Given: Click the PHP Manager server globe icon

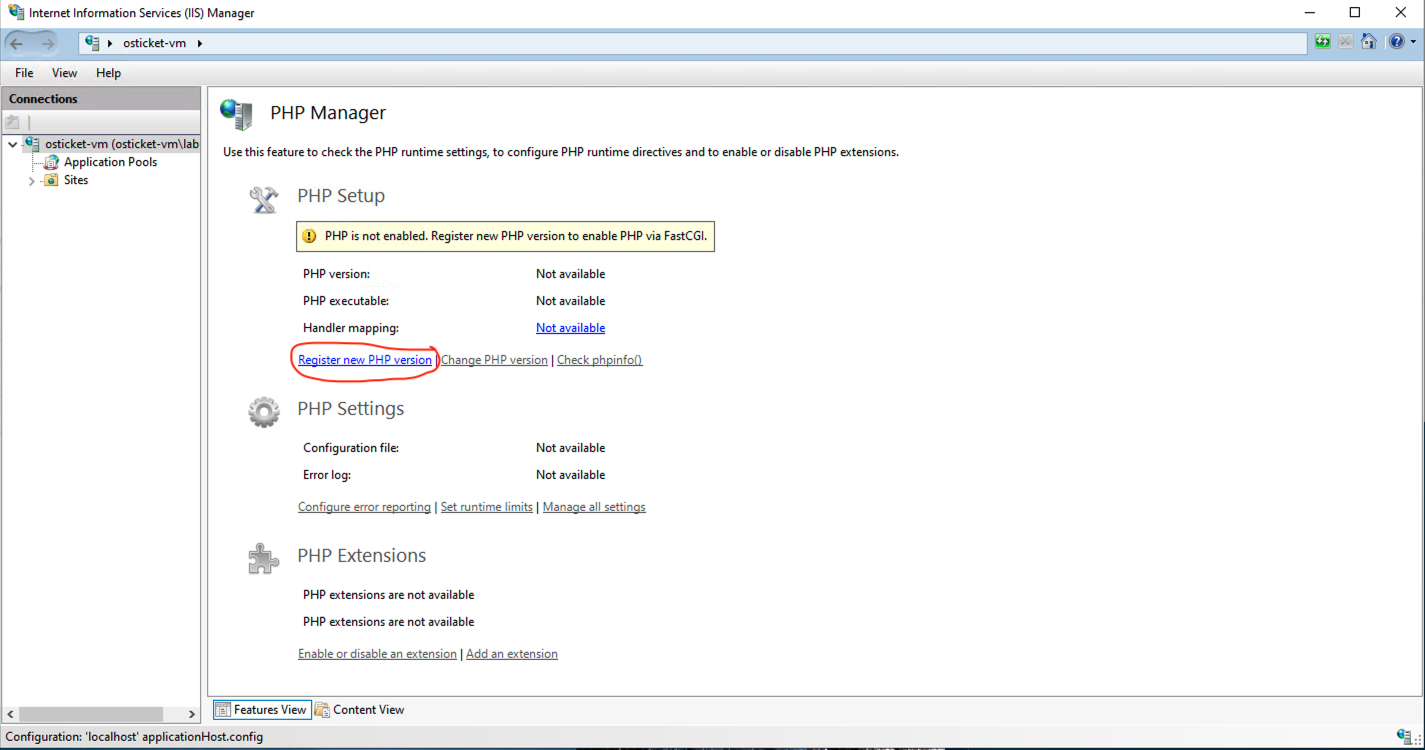Looking at the screenshot, I should (x=237, y=114).
